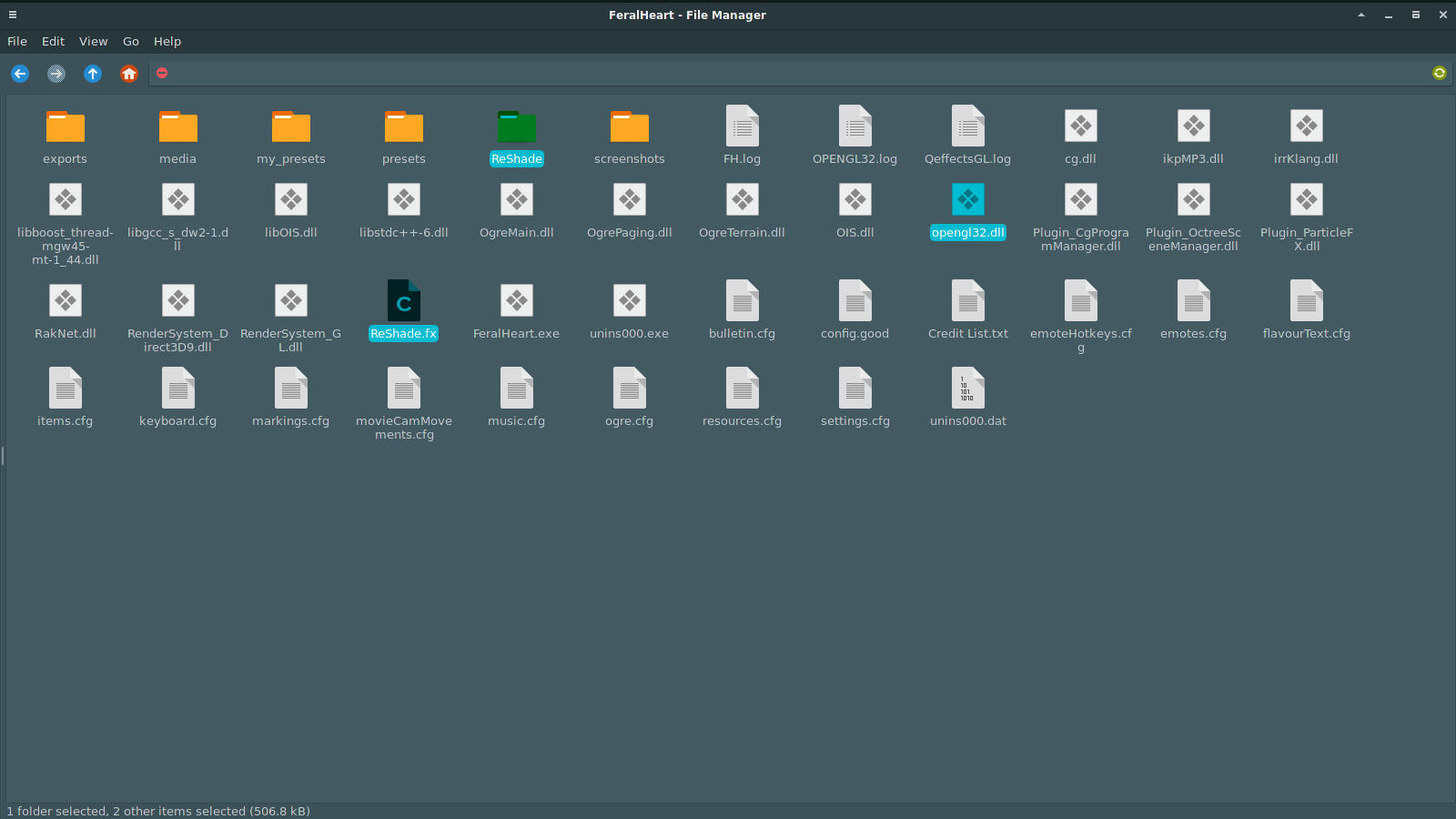Viewport: 1456px width, 819px height.
Task: Select the ikpMP3.dll file icon
Action: point(1194,126)
